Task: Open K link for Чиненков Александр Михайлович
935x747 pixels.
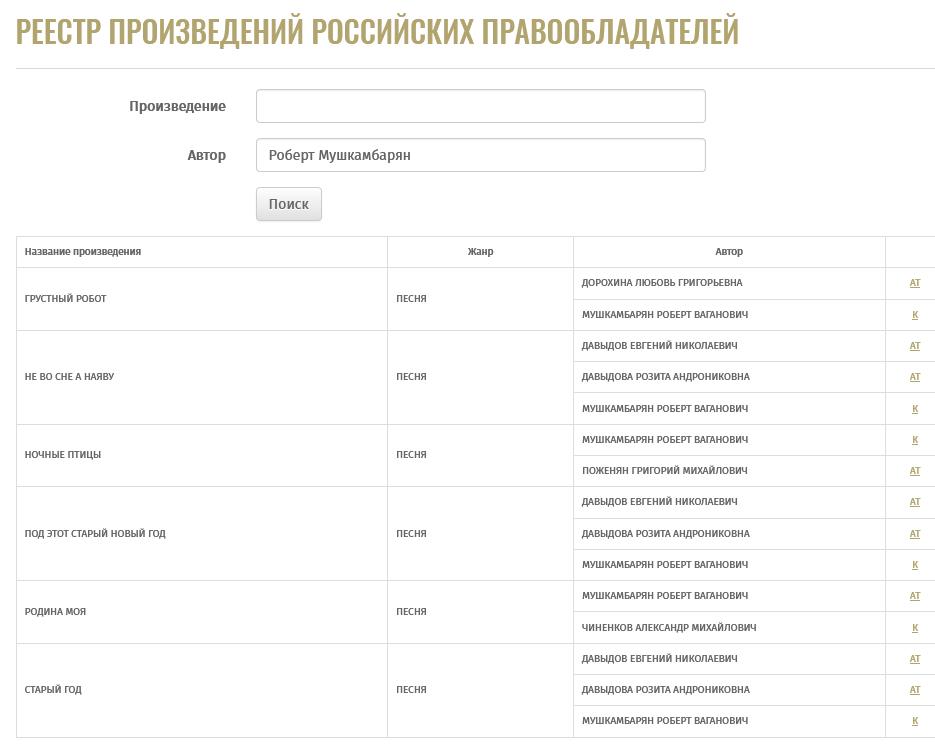Action: coord(915,628)
